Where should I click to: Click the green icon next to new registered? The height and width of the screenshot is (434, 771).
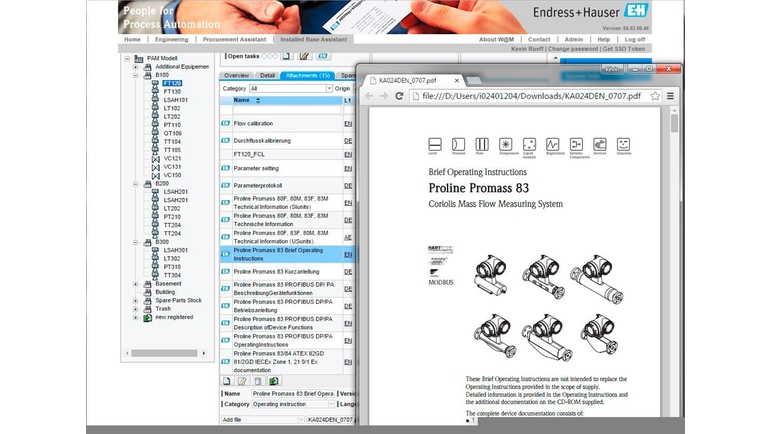pyautogui.click(x=147, y=318)
